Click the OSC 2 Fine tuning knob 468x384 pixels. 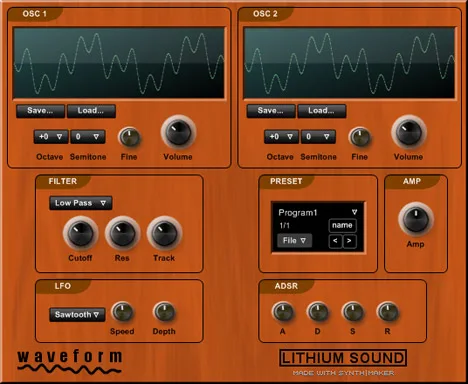pos(360,137)
